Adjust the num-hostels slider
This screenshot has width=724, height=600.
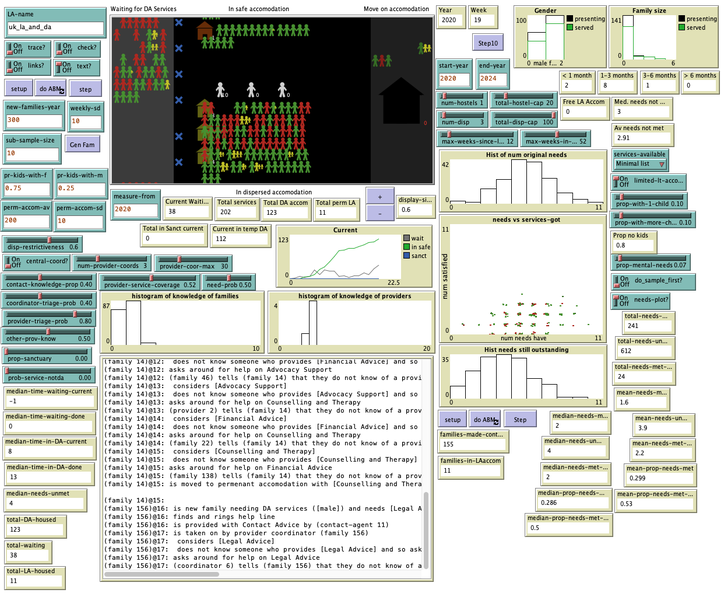pos(462,100)
